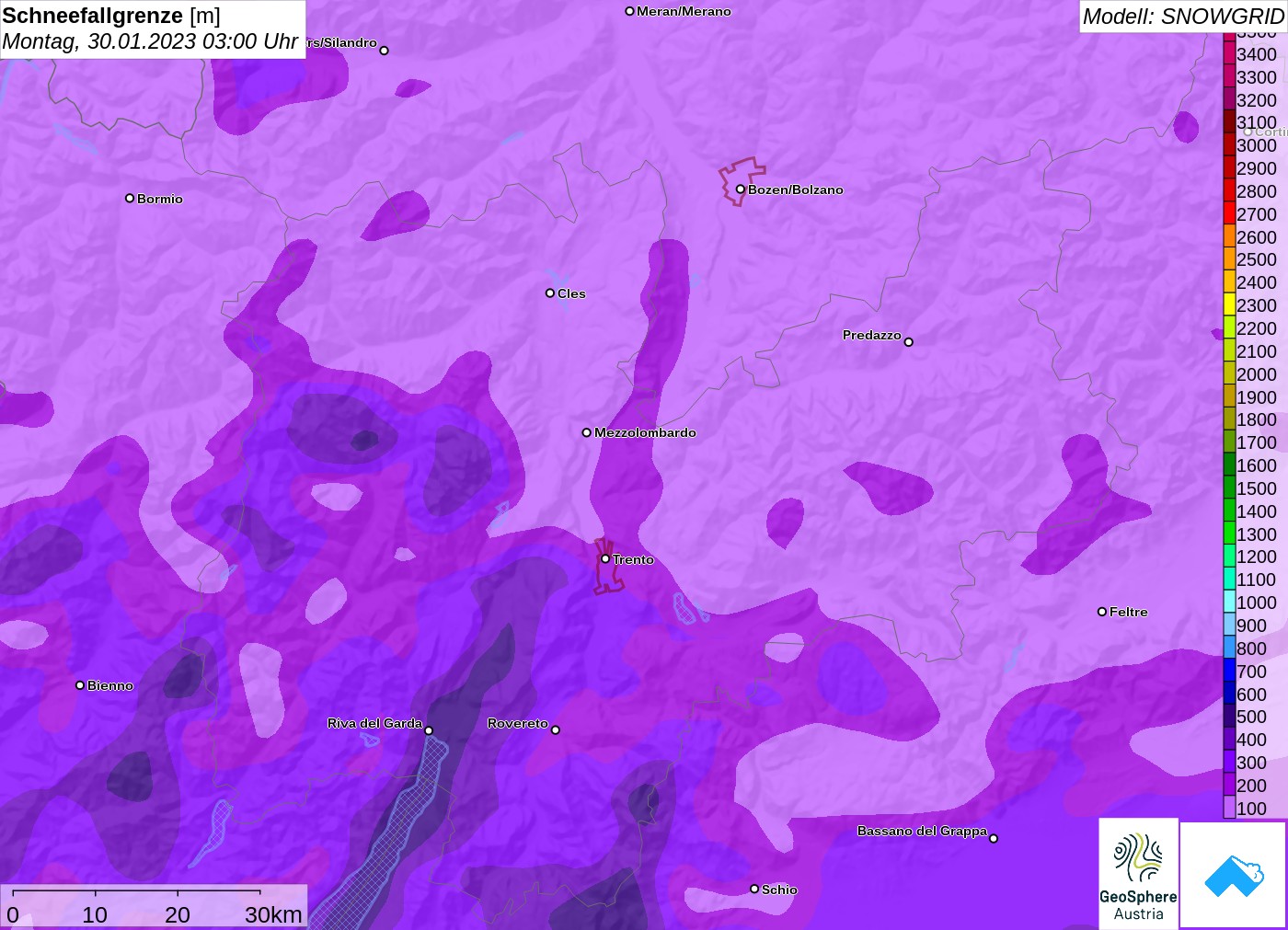The height and width of the screenshot is (930, 1288).
Task: Click the Predazzo marker dot
Action: coord(908,342)
